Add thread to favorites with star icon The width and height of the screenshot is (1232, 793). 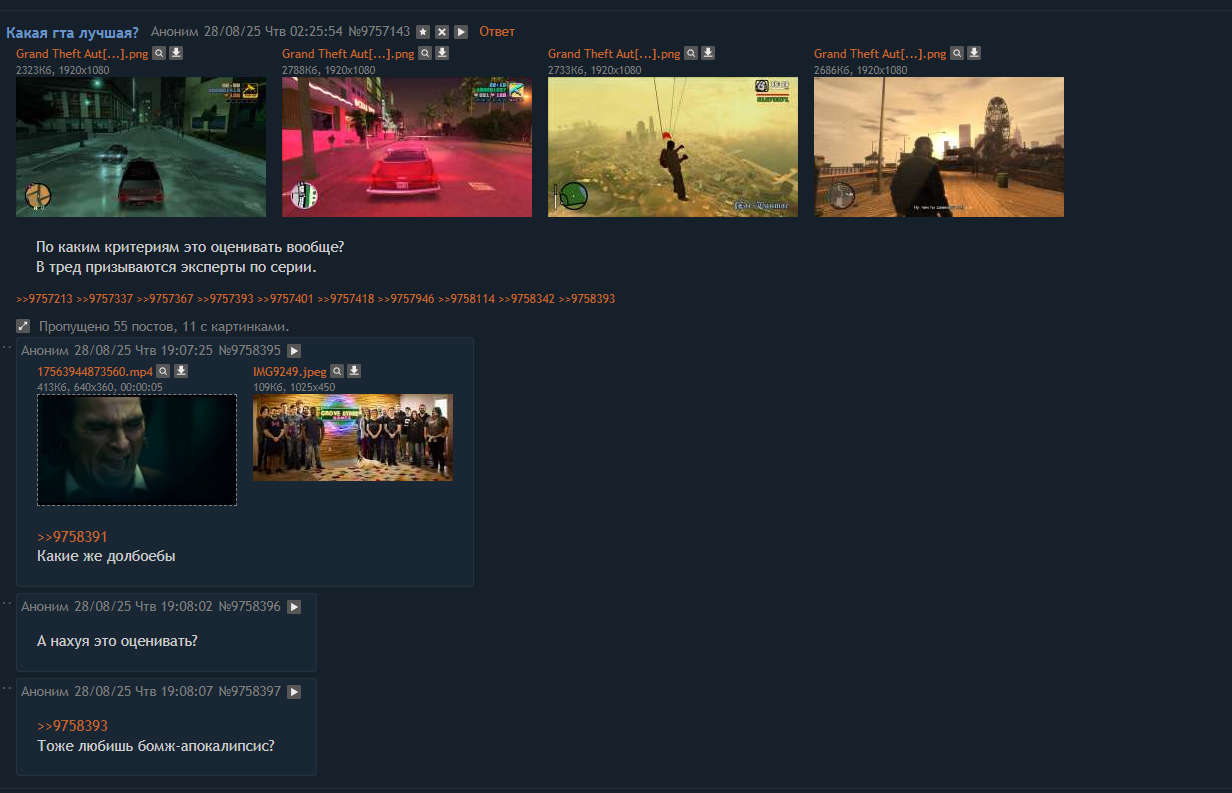point(423,32)
